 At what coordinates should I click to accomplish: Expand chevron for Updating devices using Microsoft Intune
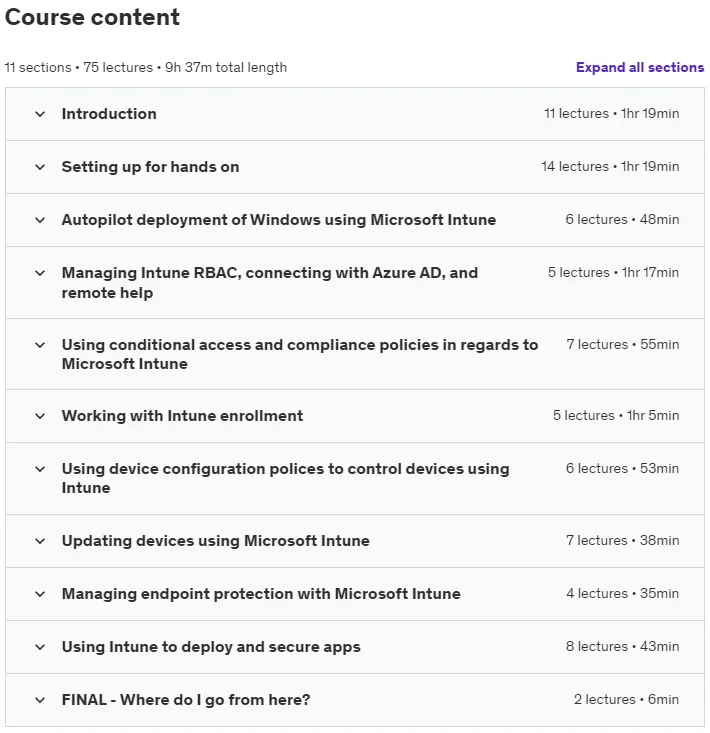[x=40, y=541]
